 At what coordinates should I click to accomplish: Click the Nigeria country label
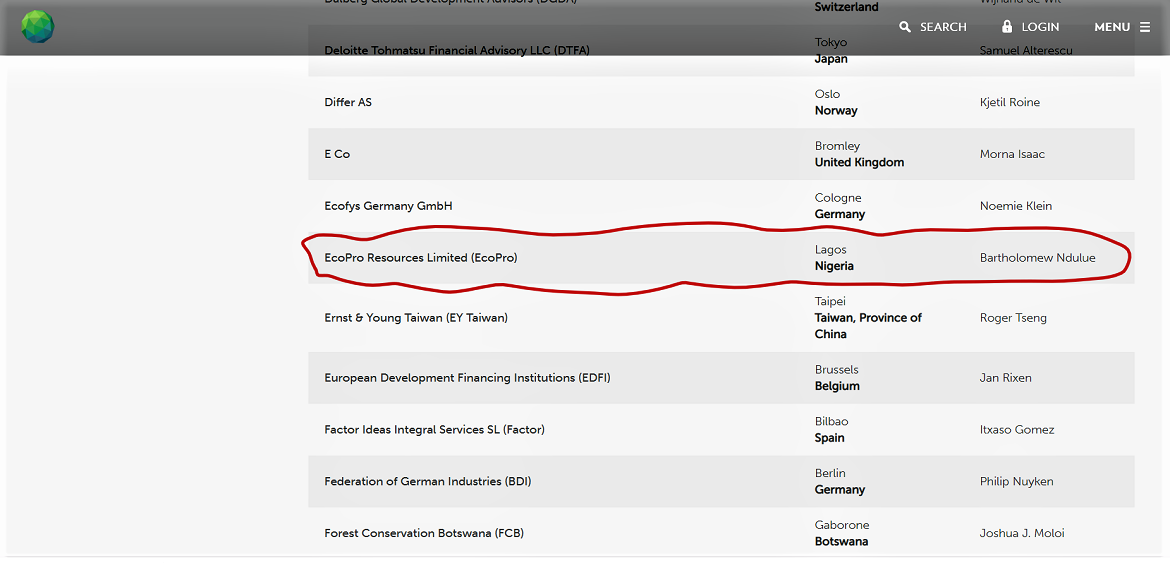[834, 266]
